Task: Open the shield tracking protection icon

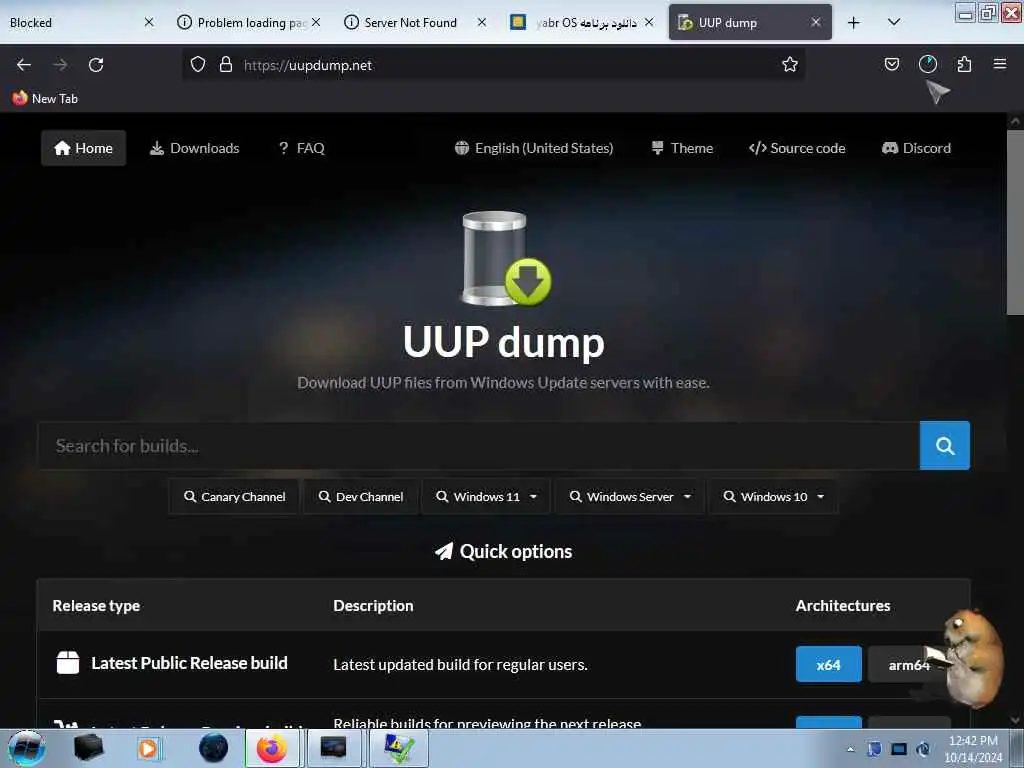Action: pos(198,64)
